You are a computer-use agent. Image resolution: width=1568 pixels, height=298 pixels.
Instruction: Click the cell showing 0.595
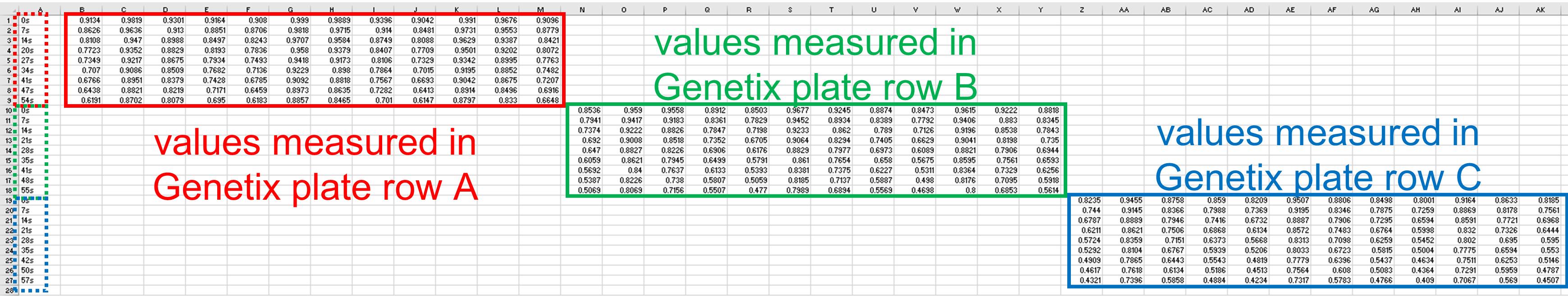pos(1540,240)
